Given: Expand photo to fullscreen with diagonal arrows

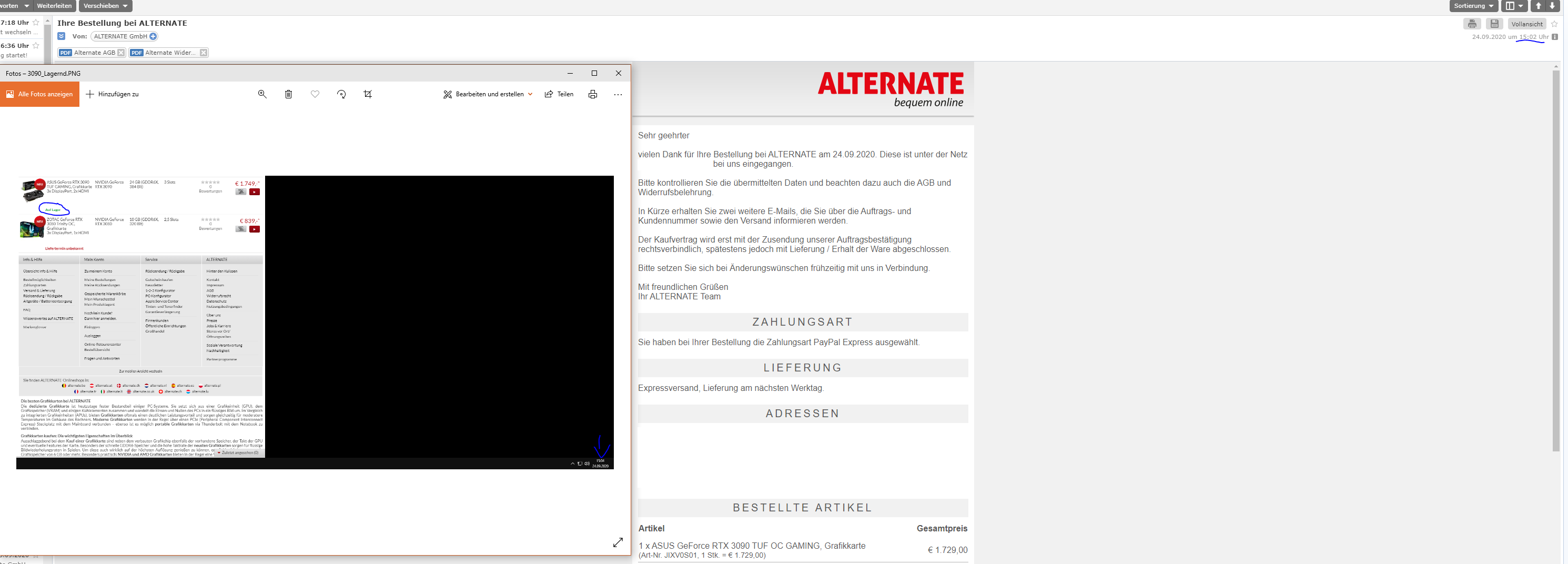Looking at the screenshot, I should coord(618,542).
